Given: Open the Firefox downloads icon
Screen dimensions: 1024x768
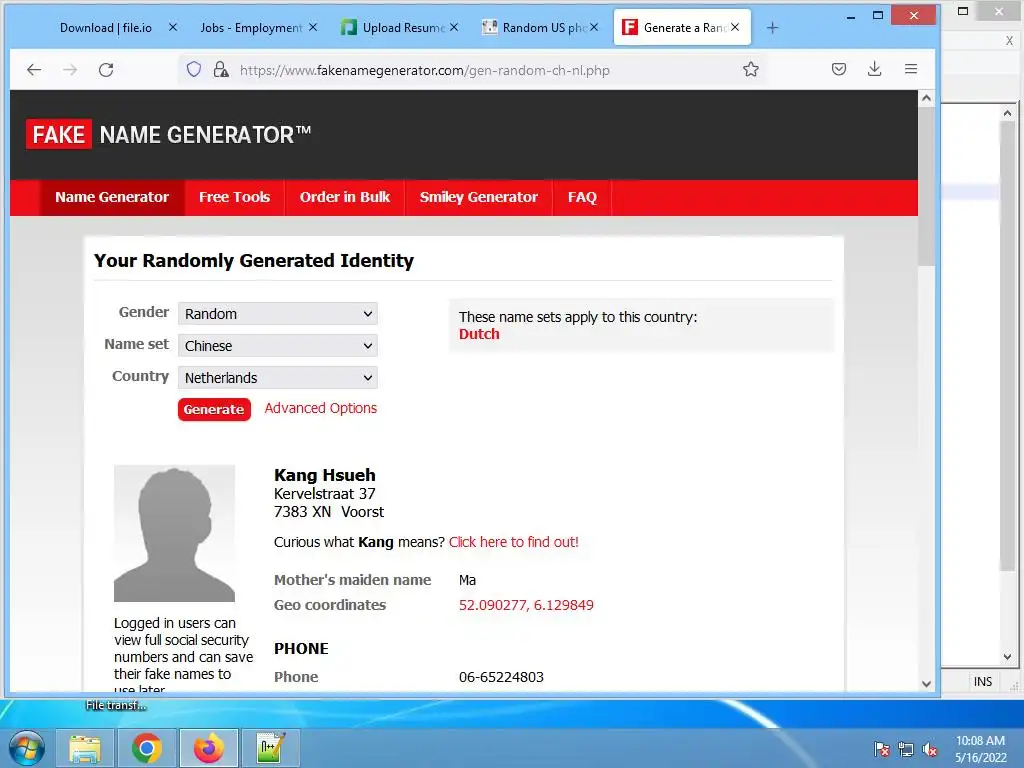Looking at the screenshot, I should point(874,69).
